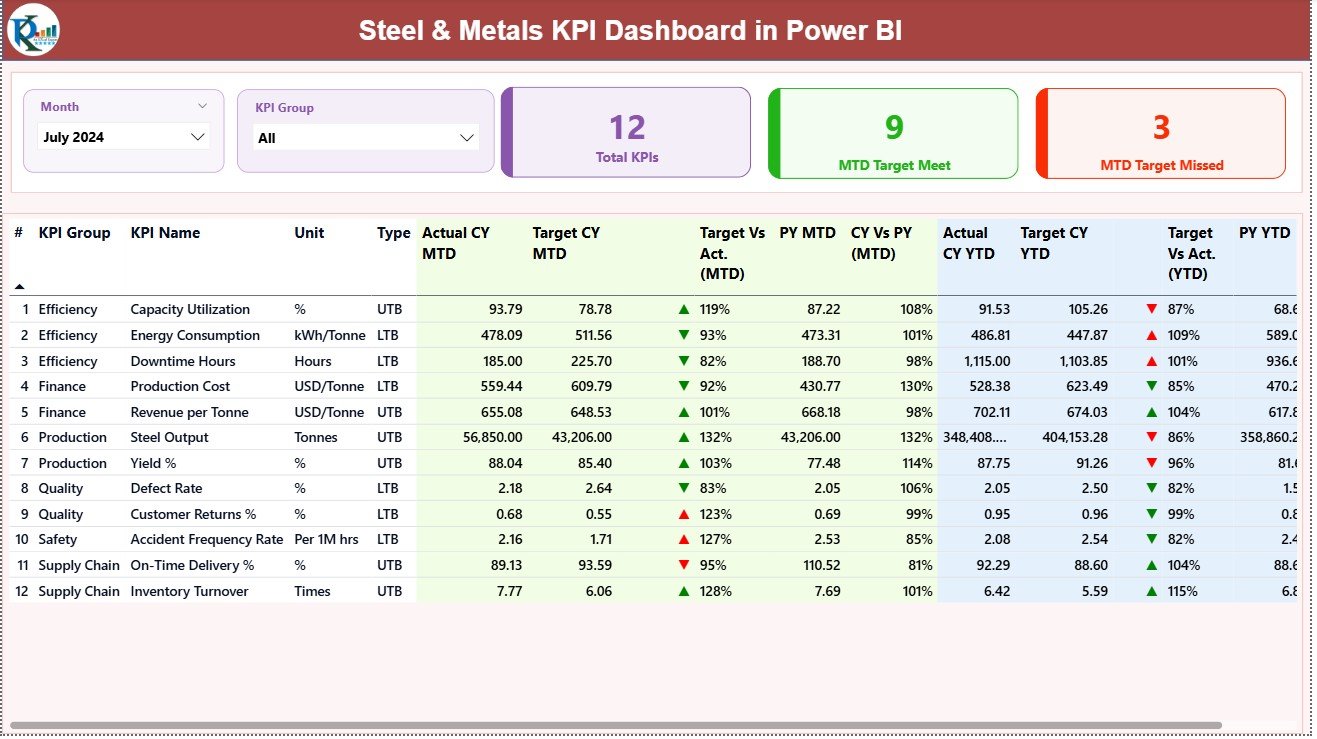Viewport: 1317px width, 739px height.
Task: Select the 12 Total KPIs card
Action: click(x=626, y=133)
